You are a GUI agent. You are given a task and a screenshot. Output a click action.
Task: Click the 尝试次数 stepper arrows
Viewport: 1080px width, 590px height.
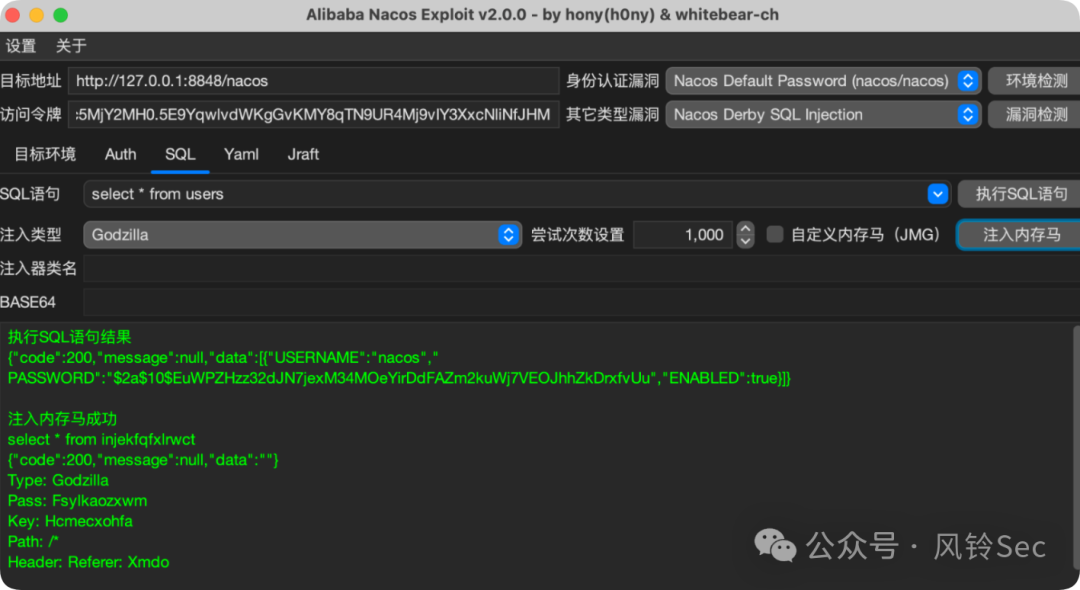(745, 235)
